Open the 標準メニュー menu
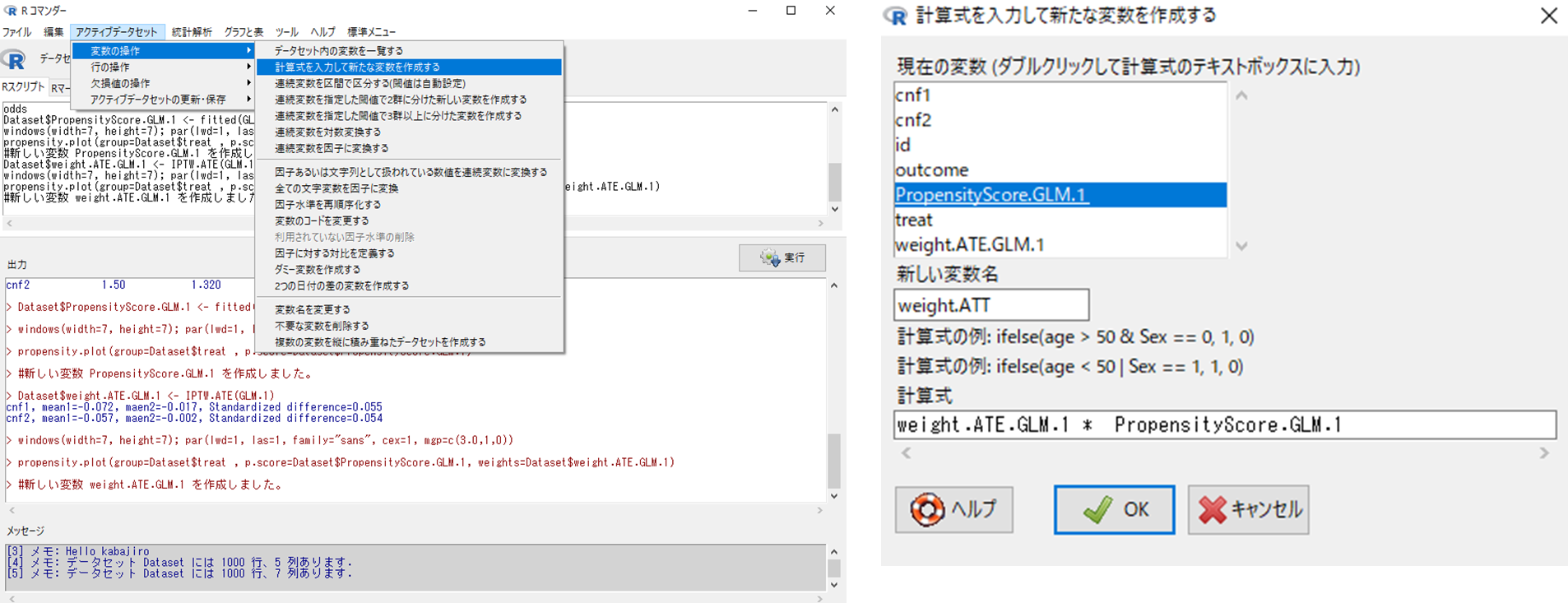 [371, 32]
